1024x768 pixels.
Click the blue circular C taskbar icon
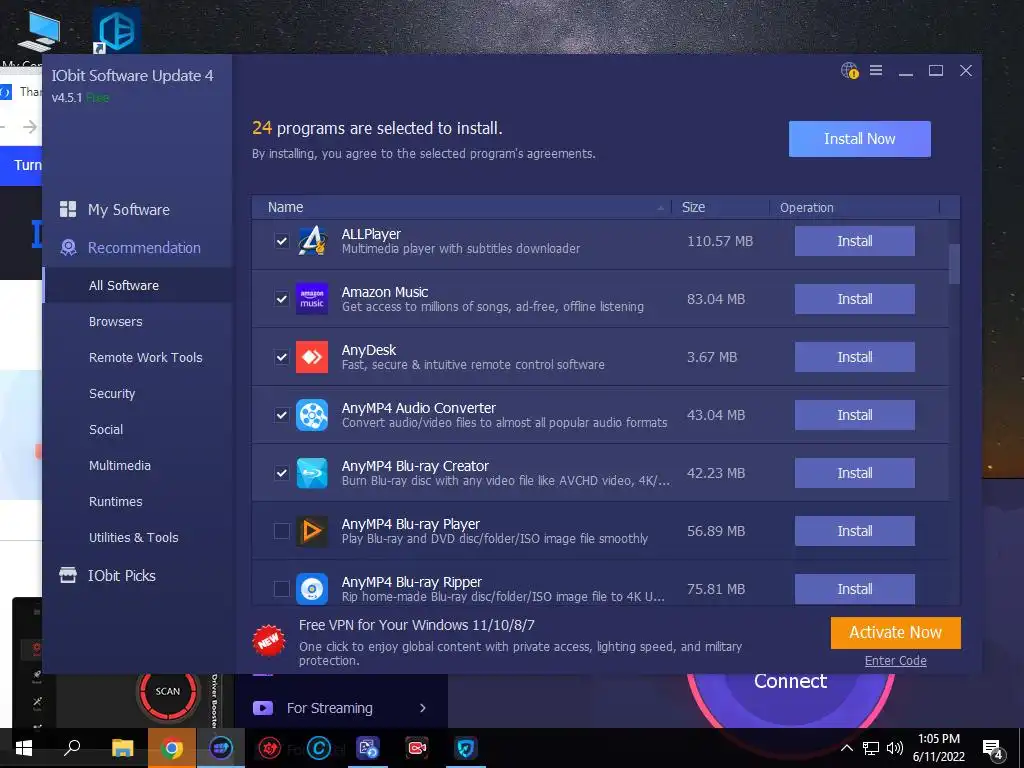tap(319, 748)
